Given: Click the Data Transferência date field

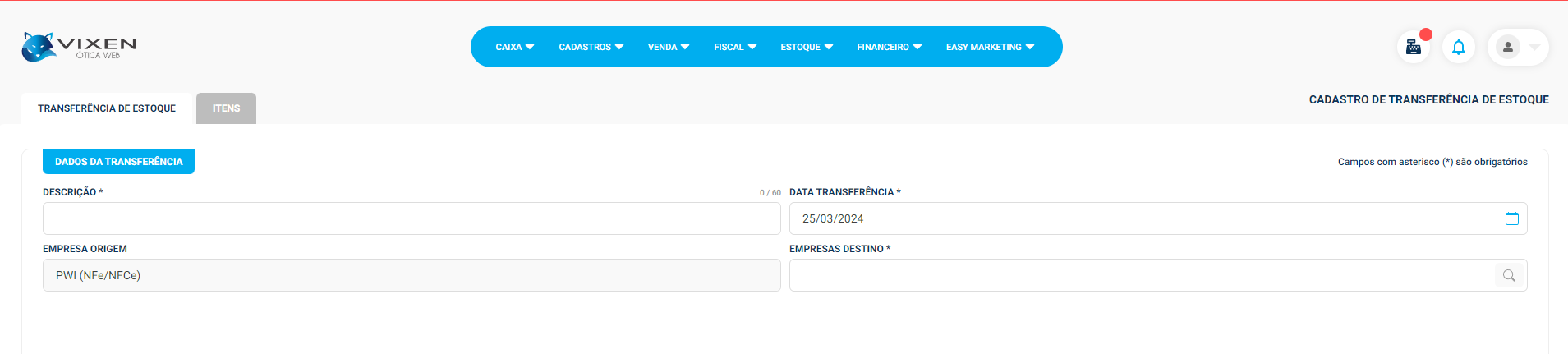Looking at the screenshot, I should 1142,218.
